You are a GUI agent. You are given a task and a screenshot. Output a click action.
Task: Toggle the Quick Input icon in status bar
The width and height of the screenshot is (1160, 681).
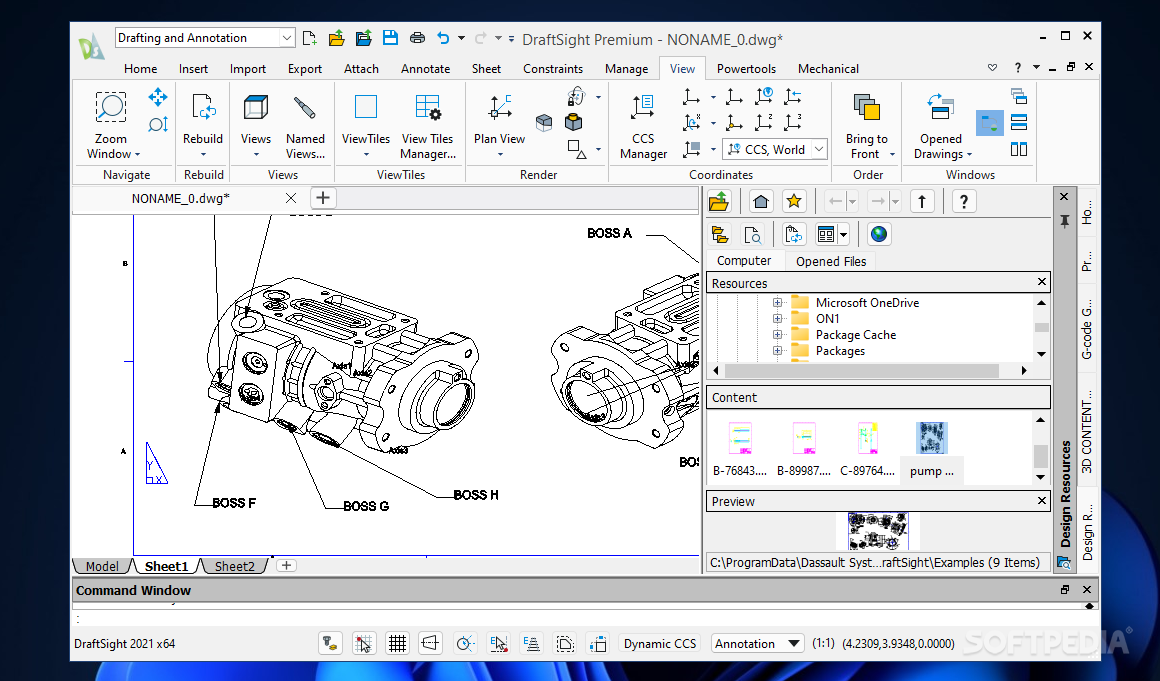point(598,643)
